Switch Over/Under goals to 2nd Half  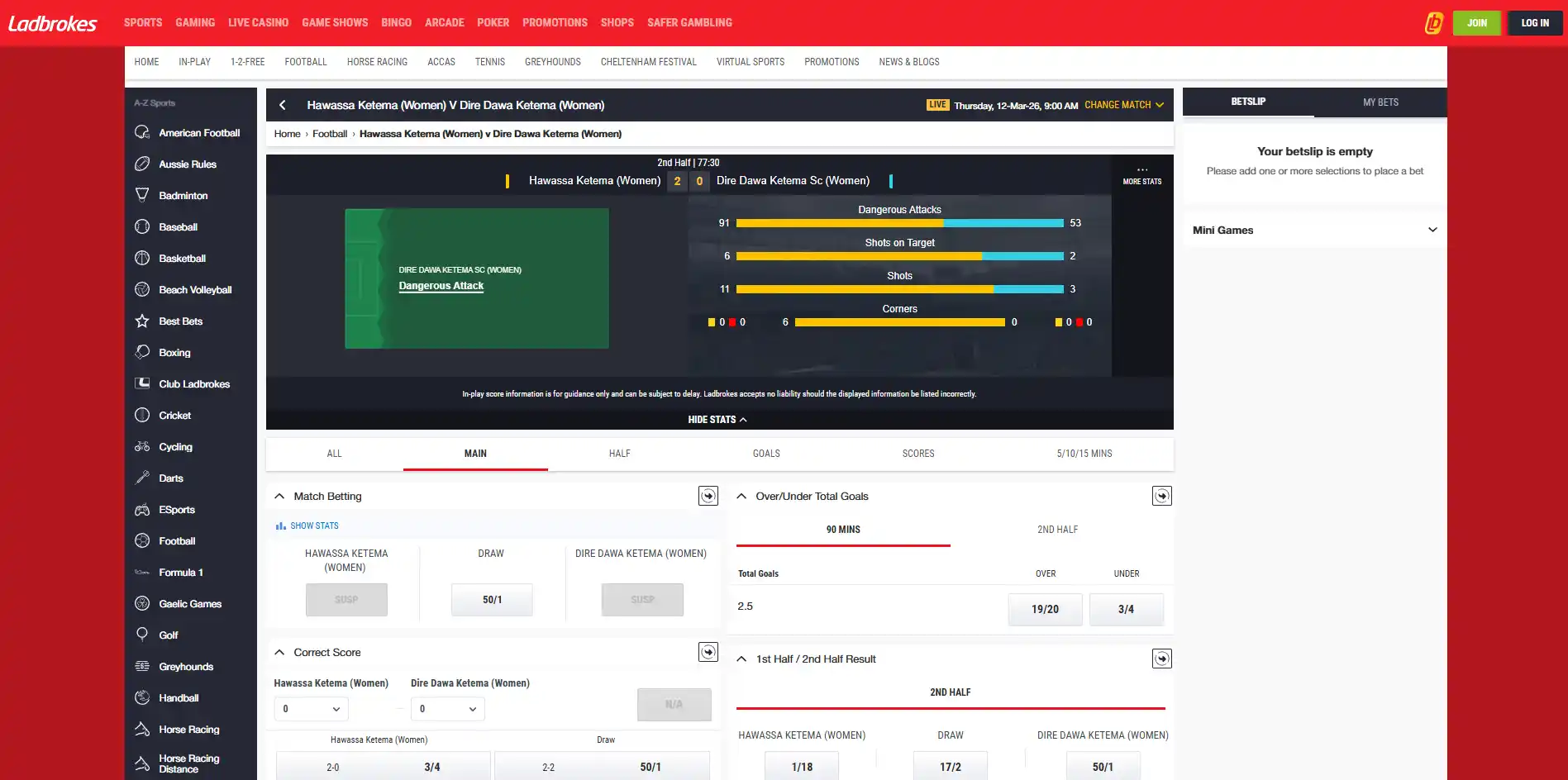coord(1057,530)
